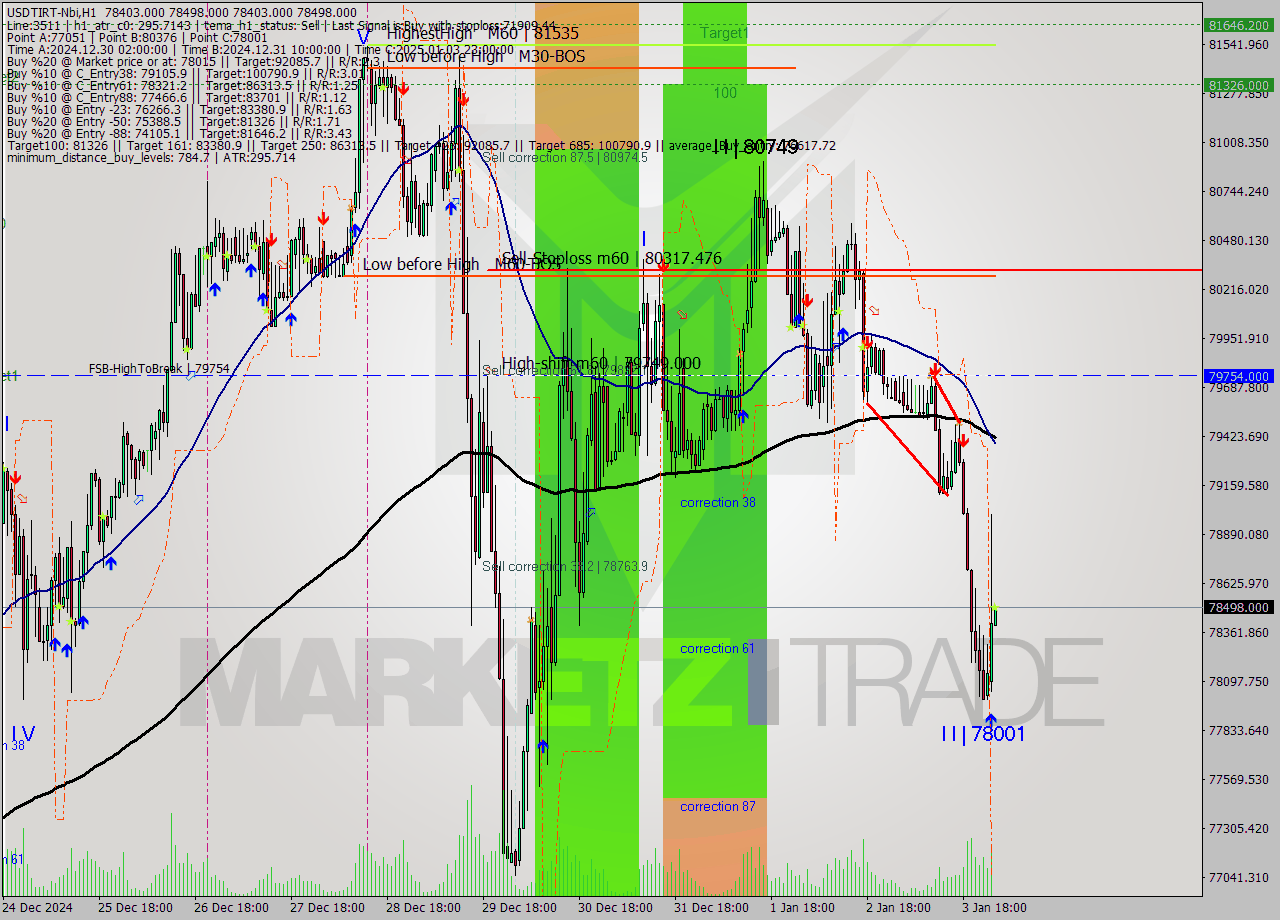Viewport: 1280px width, 920px height.
Task: Select the High-shift m60 | 79740.000 label
Action: [x=601, y=364]
